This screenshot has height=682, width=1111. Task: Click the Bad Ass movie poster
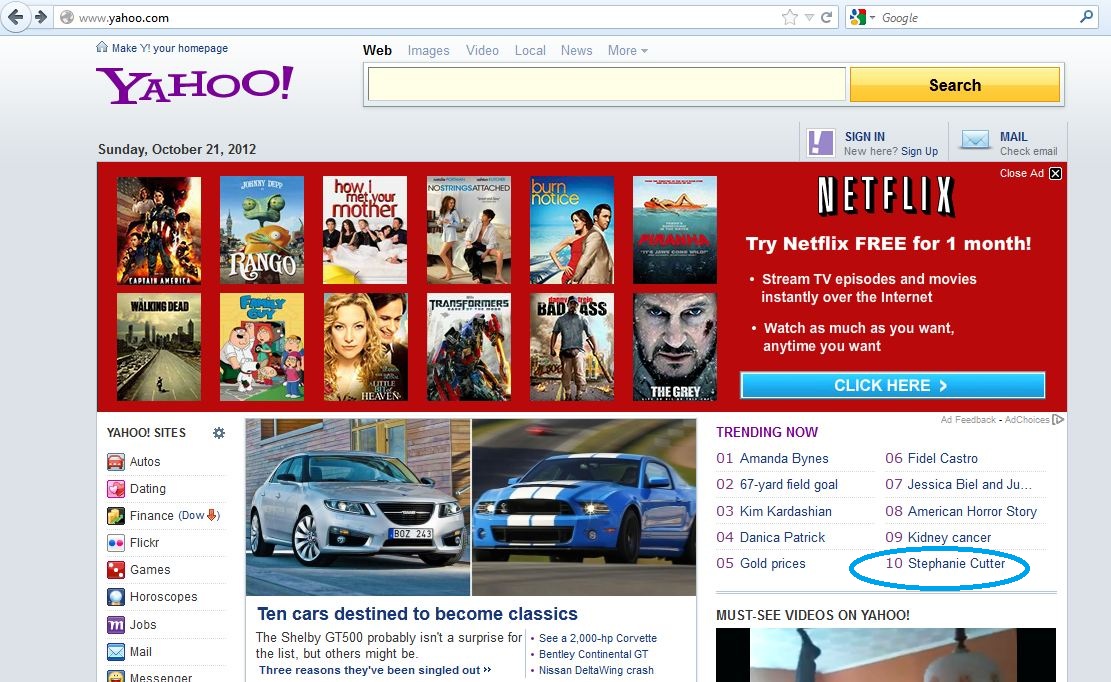pyautogui.click(x=572, y=347)
